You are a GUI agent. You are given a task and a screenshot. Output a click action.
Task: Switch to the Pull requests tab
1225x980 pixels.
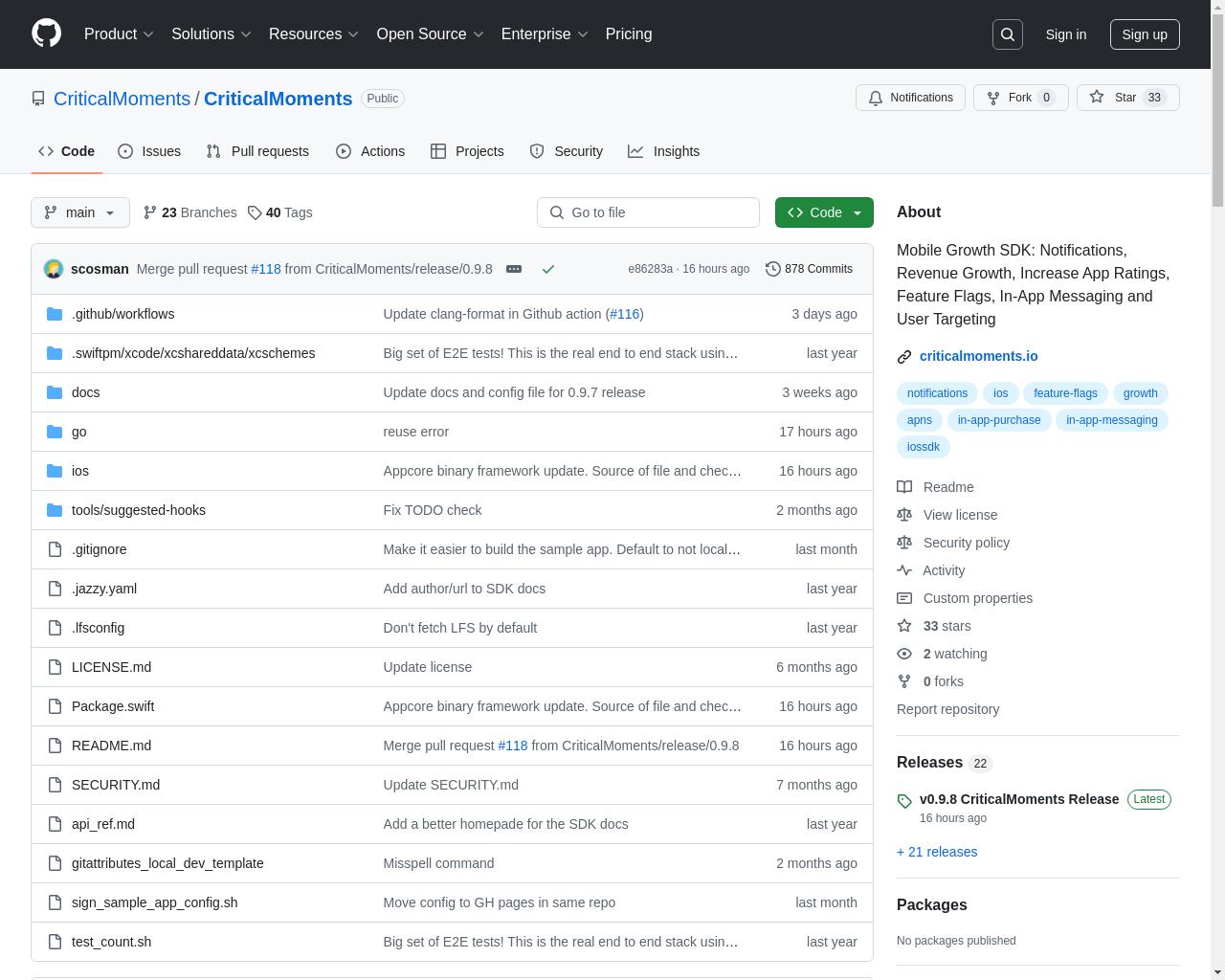pyautogui.click(x=257, y=151)
